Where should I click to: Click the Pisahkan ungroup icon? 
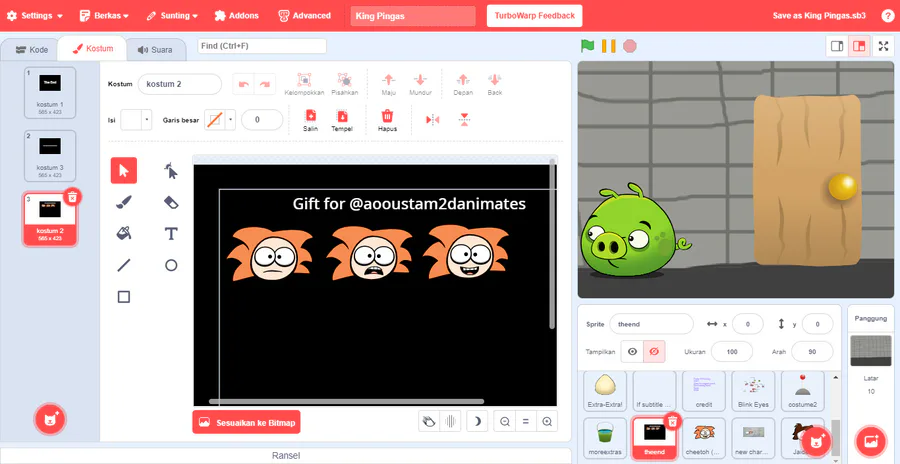pyautogui.click(x=344, y=80)
